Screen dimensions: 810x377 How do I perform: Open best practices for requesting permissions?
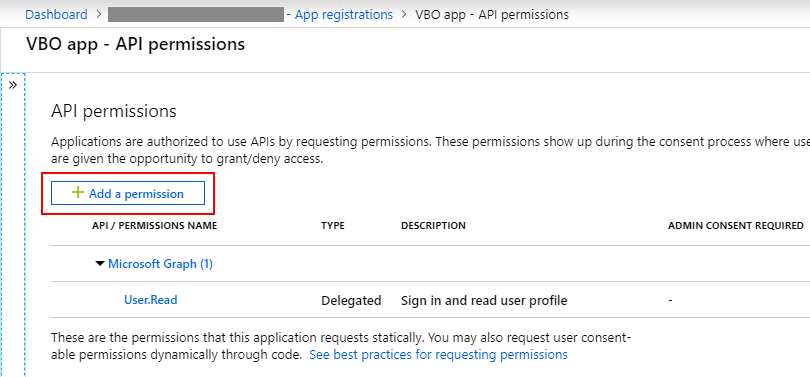[438, 355]
